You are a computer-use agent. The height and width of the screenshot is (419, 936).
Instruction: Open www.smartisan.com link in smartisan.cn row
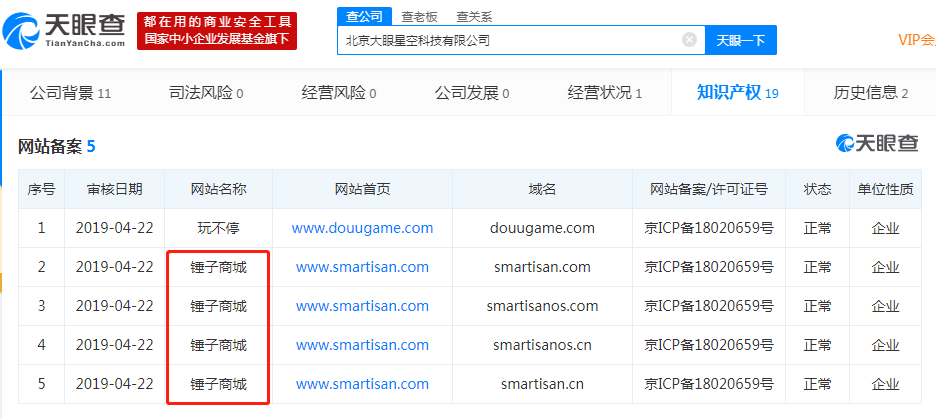[x=362, y=383]
